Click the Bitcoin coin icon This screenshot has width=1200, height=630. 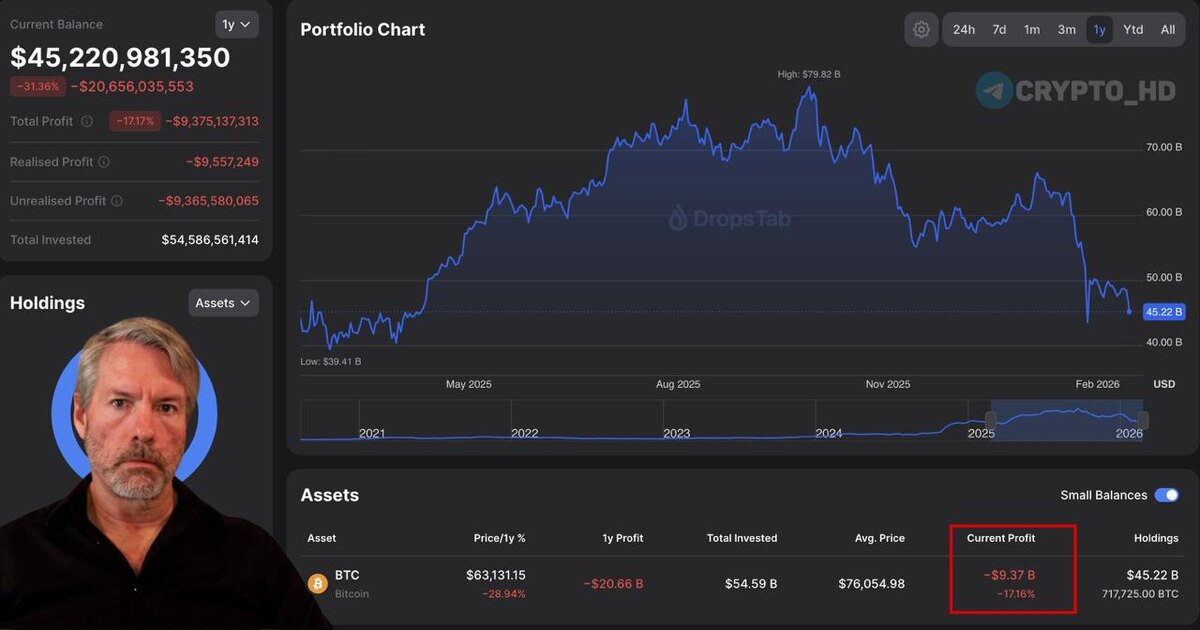coord(318,584)
